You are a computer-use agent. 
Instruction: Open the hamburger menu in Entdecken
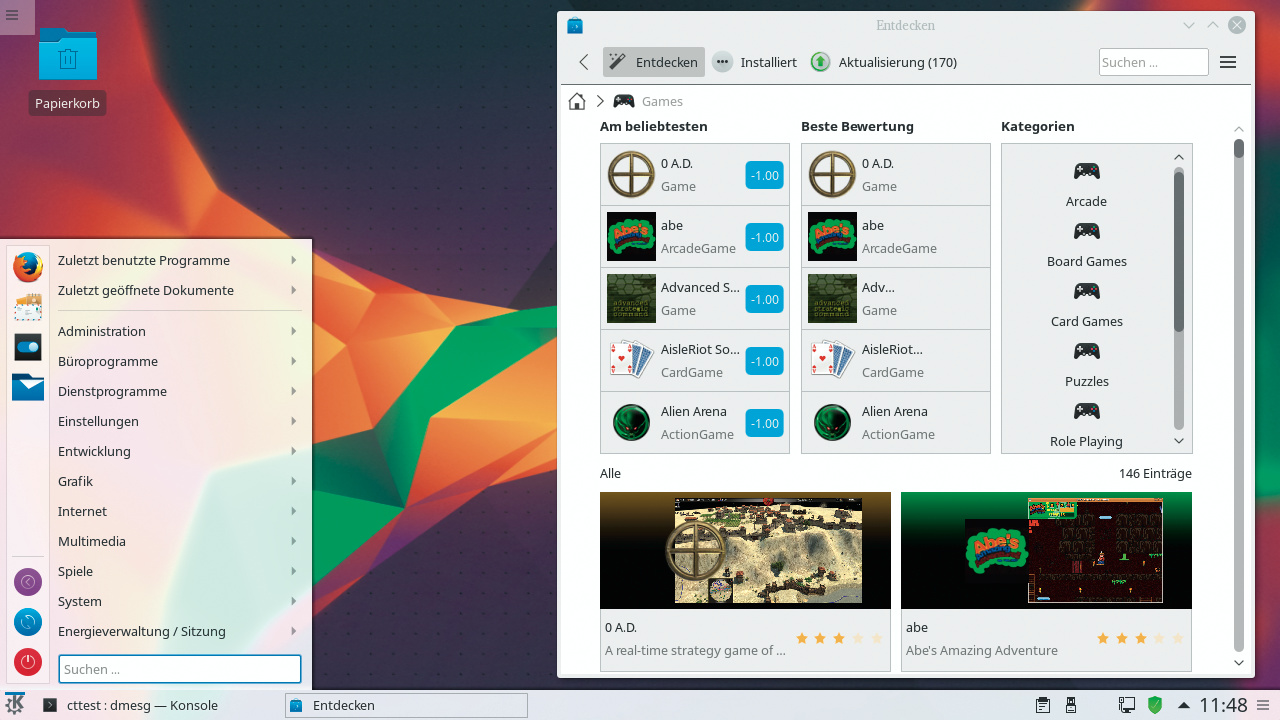point(1228,62)
